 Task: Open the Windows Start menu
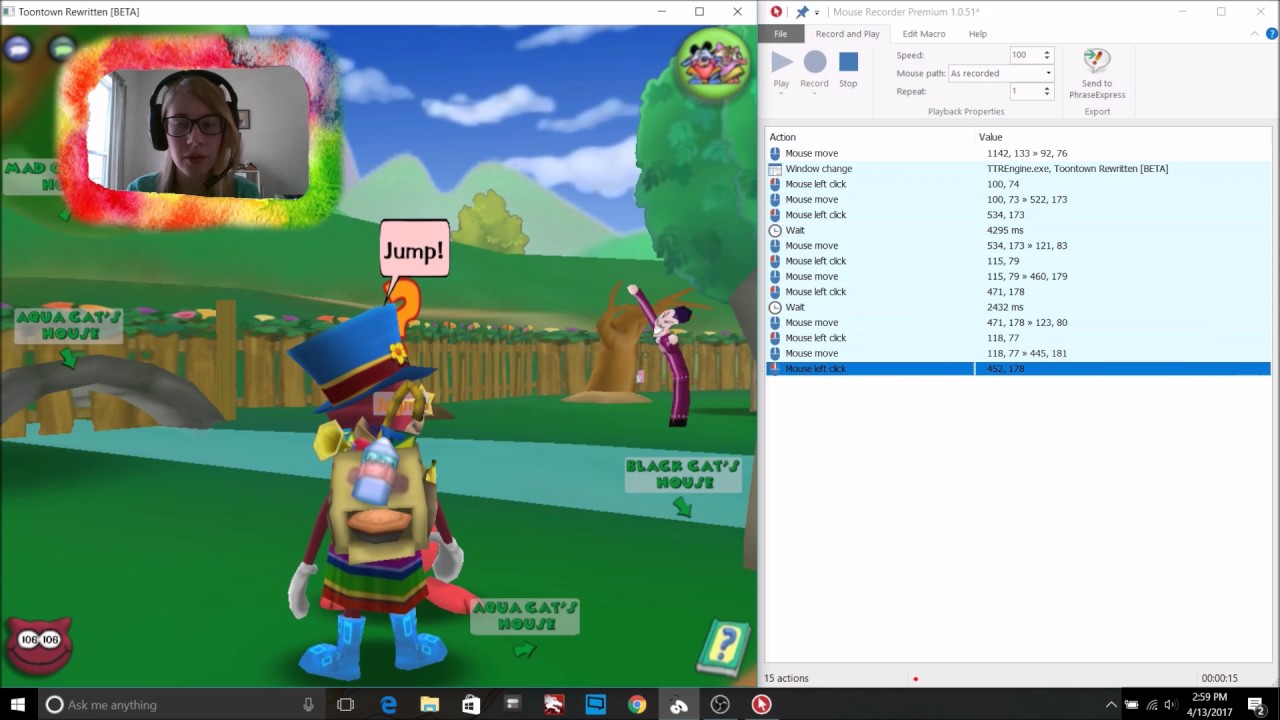[x=18, y=704]
